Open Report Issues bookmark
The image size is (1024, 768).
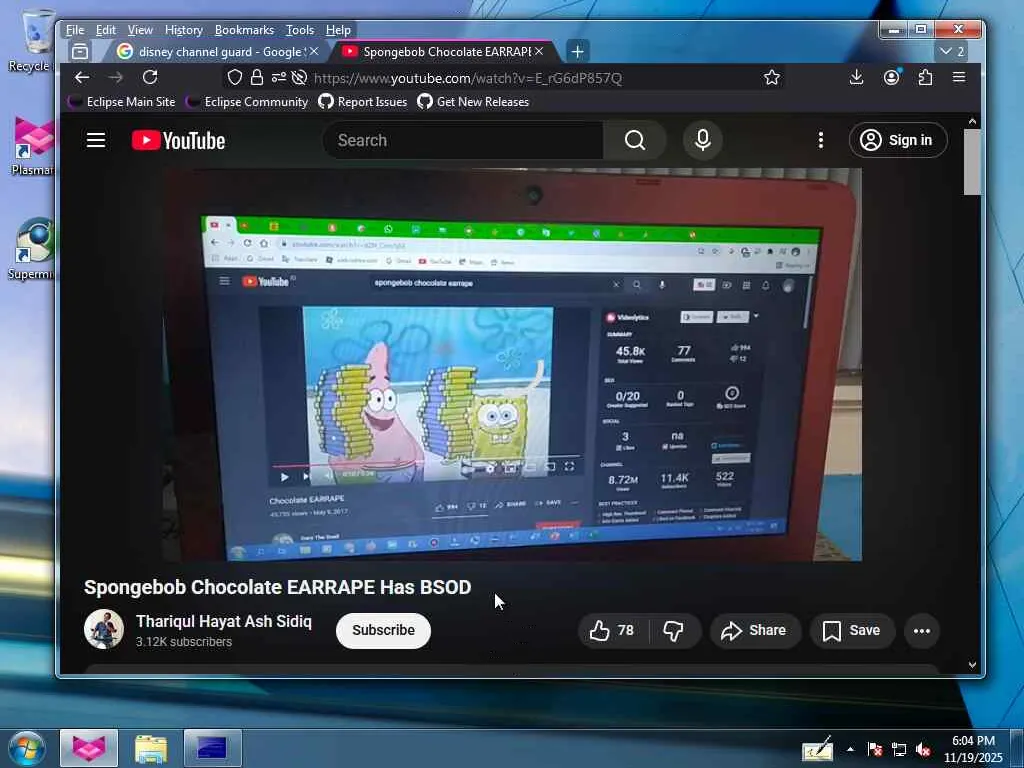click(x=362, y=102)
